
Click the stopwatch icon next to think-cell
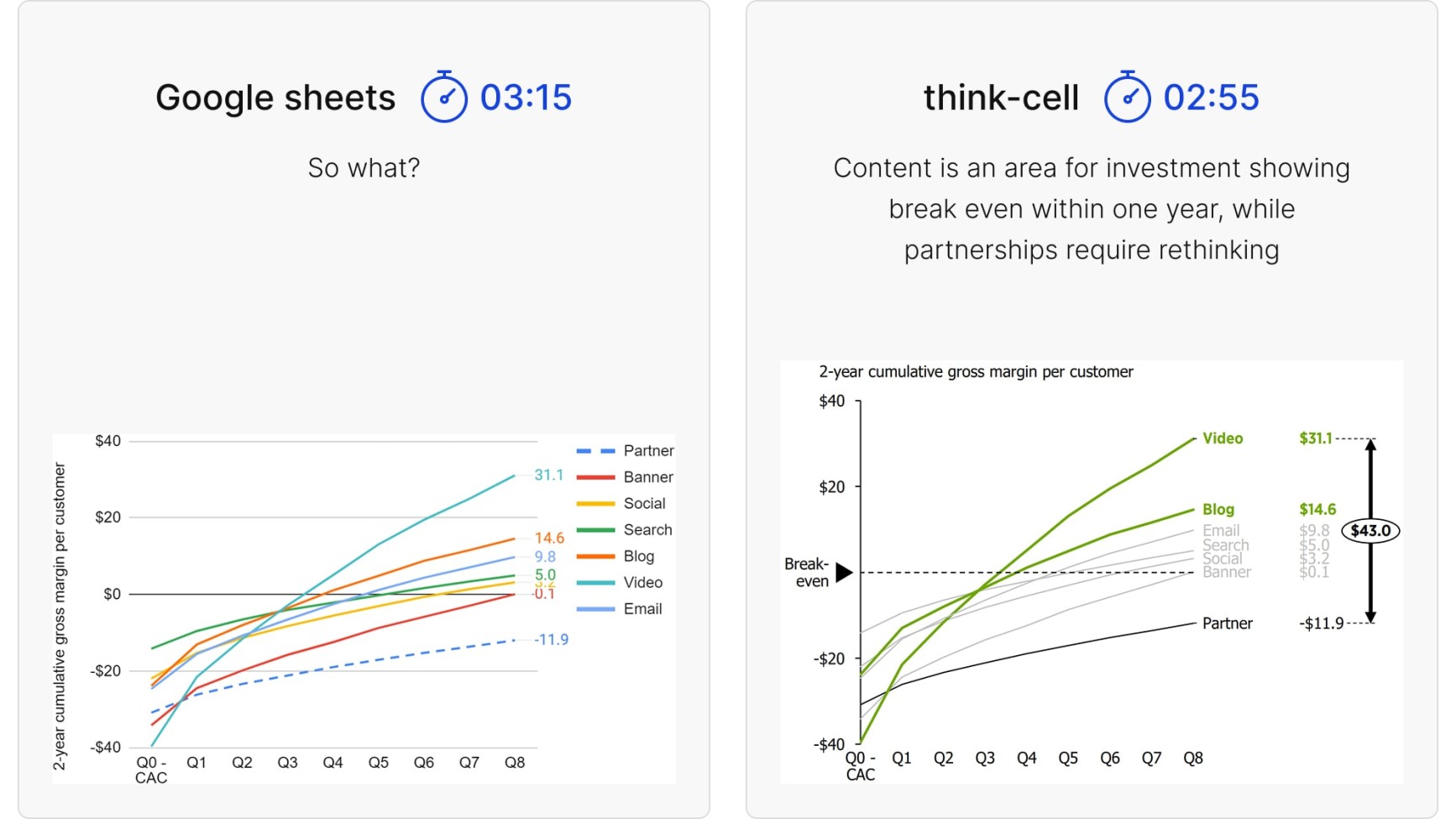tap(1127, 97)
